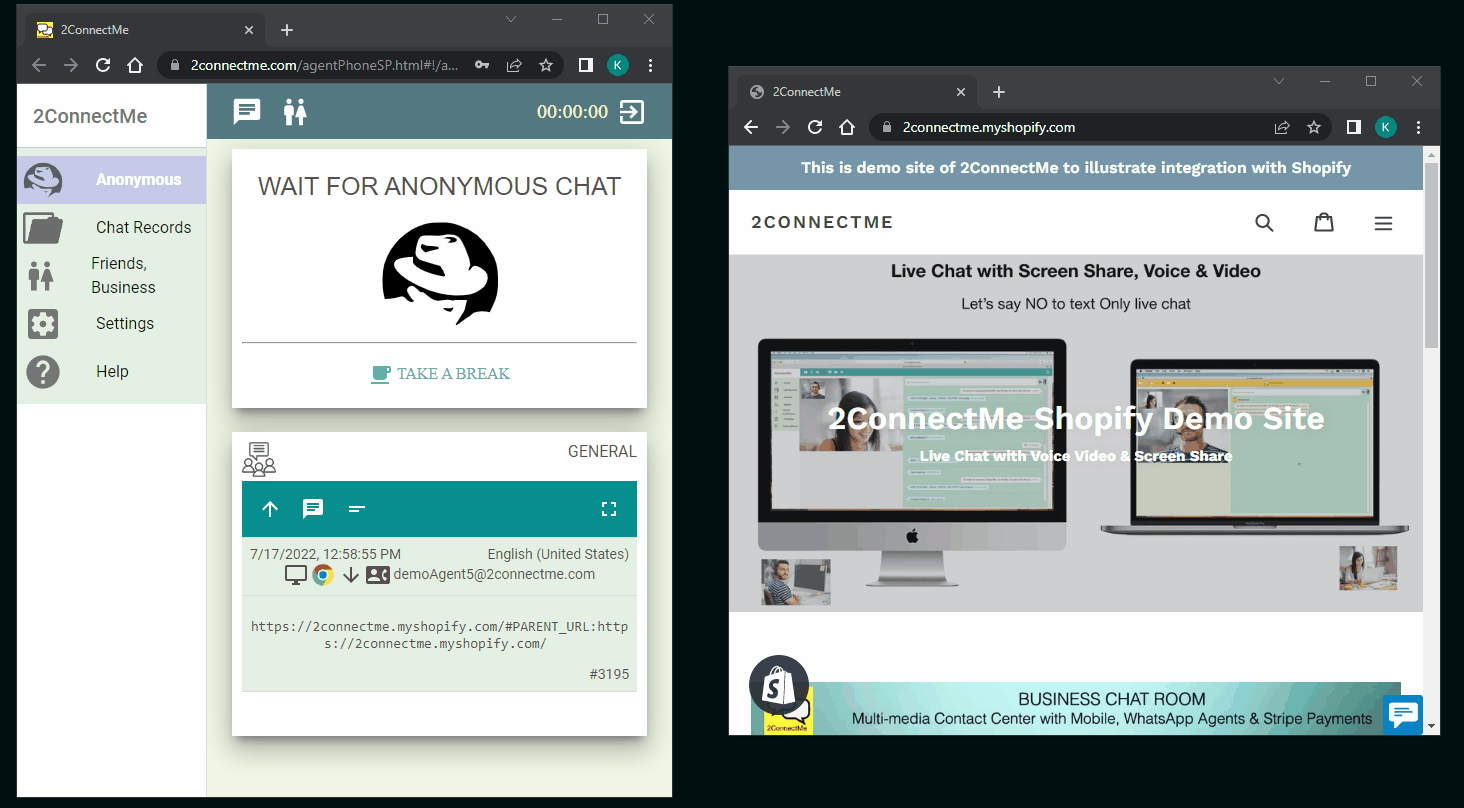Click the up arrow in teal chat toolbar
Viewport: 1464px width, 808px height.
(x=270, y=509)
